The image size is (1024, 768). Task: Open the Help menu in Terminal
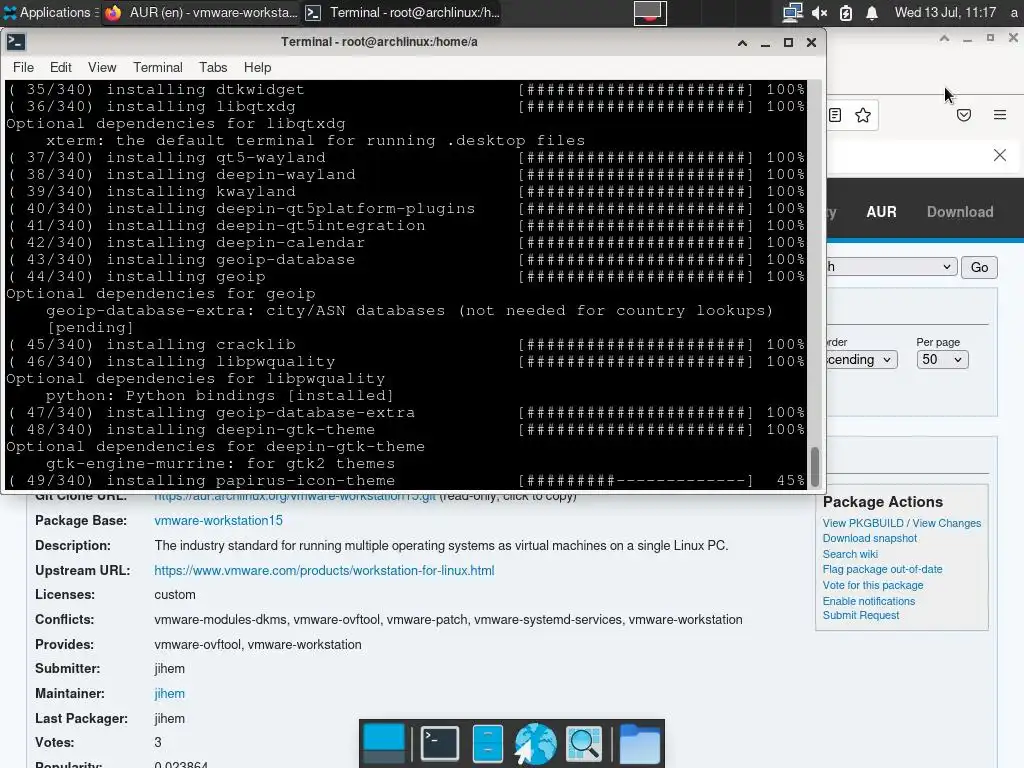click(x=257, y=67)
